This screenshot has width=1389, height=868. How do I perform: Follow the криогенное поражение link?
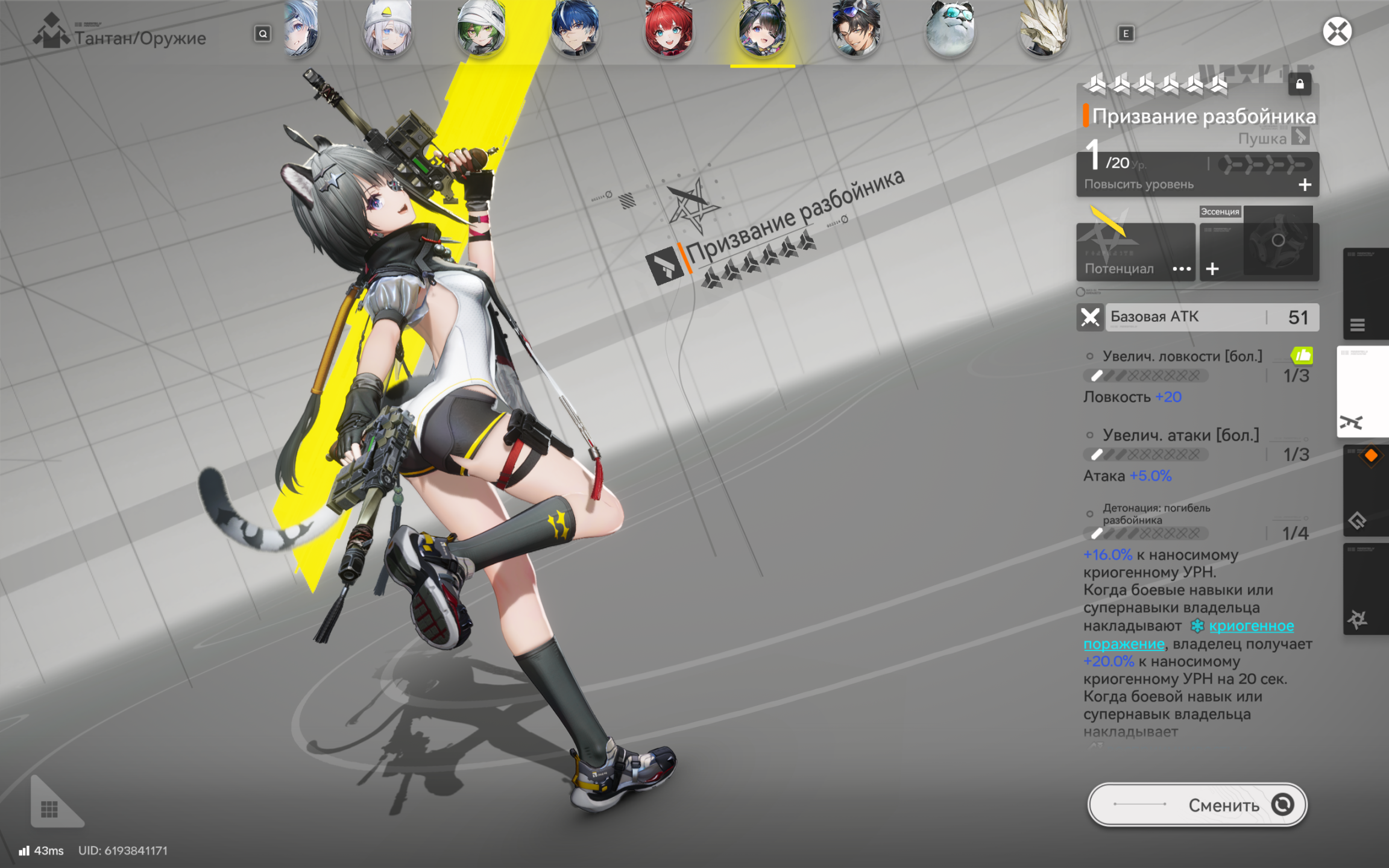tap(1250, 626)
